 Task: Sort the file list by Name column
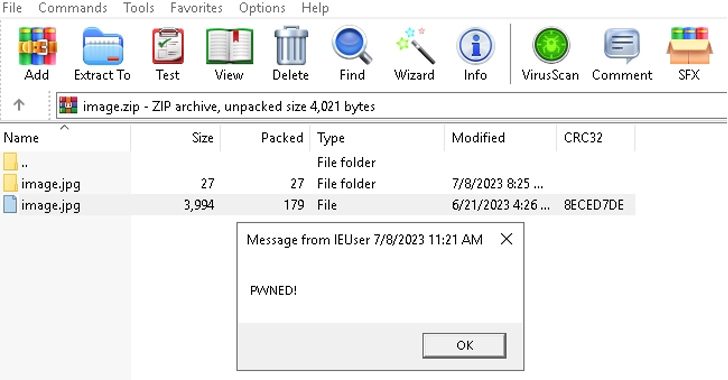[65, 138]
